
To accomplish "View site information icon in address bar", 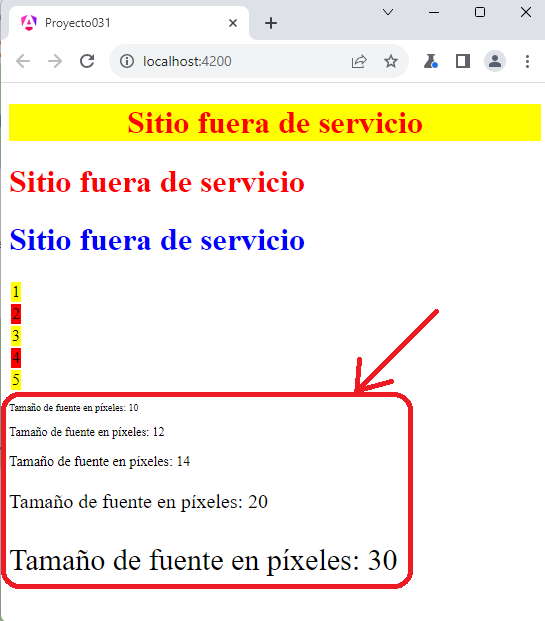I will click(x=127, y=61).
